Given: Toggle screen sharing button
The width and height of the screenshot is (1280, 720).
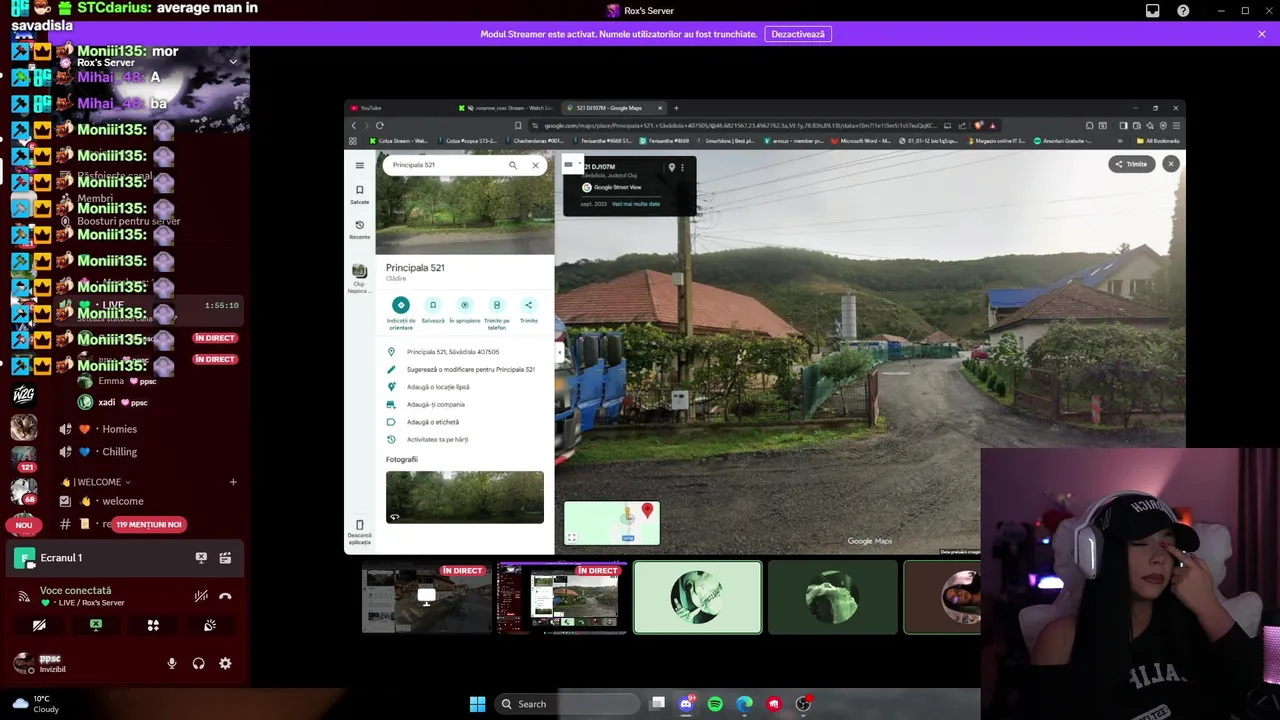Looking at the screenshot, I should (x=96, y=625).
